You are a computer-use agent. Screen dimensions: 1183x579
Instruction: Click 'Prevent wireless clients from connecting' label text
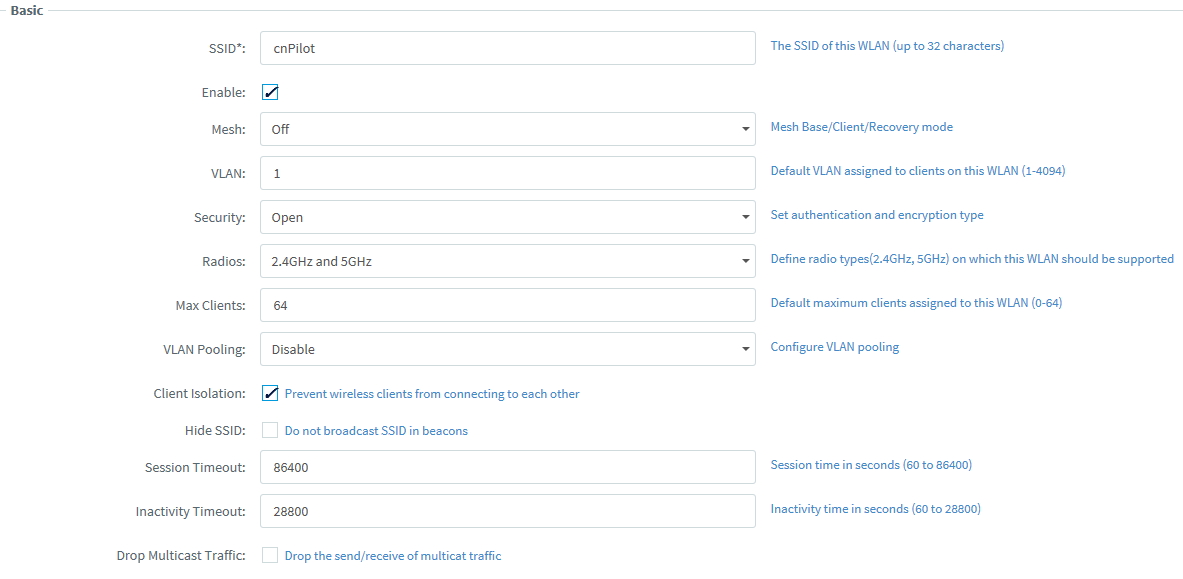(x=432, y=394)
